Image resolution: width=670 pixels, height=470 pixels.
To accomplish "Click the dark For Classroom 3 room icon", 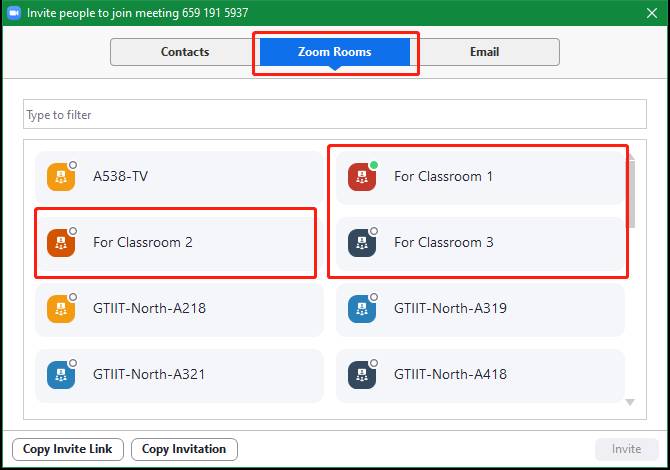I will click(362, 243).
